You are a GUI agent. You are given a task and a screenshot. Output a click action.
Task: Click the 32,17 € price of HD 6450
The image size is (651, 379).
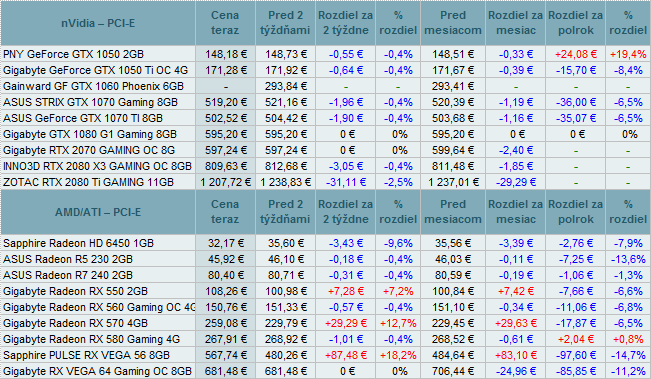tap(225, 243)
